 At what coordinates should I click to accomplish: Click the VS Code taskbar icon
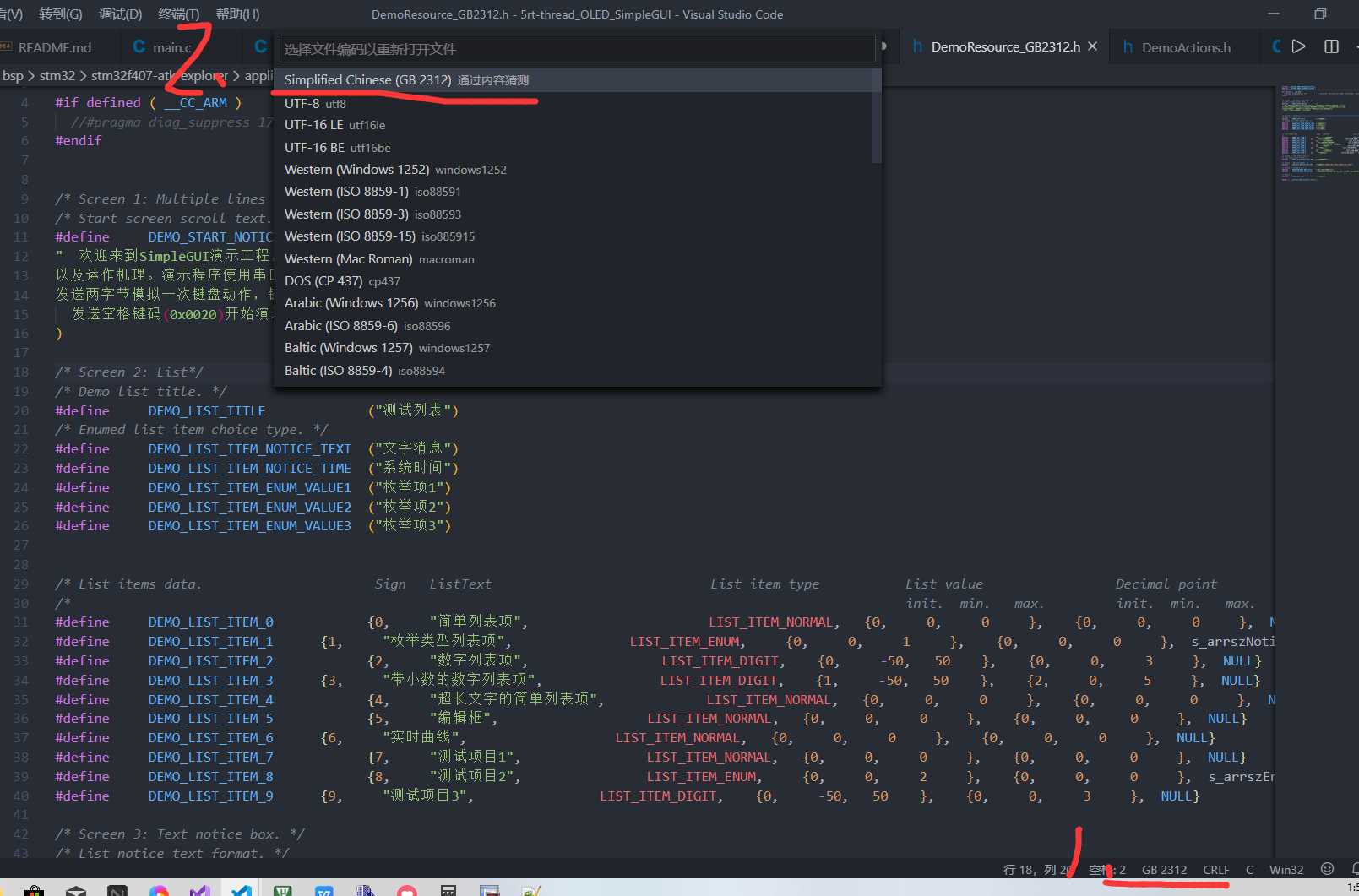(242, 890)
